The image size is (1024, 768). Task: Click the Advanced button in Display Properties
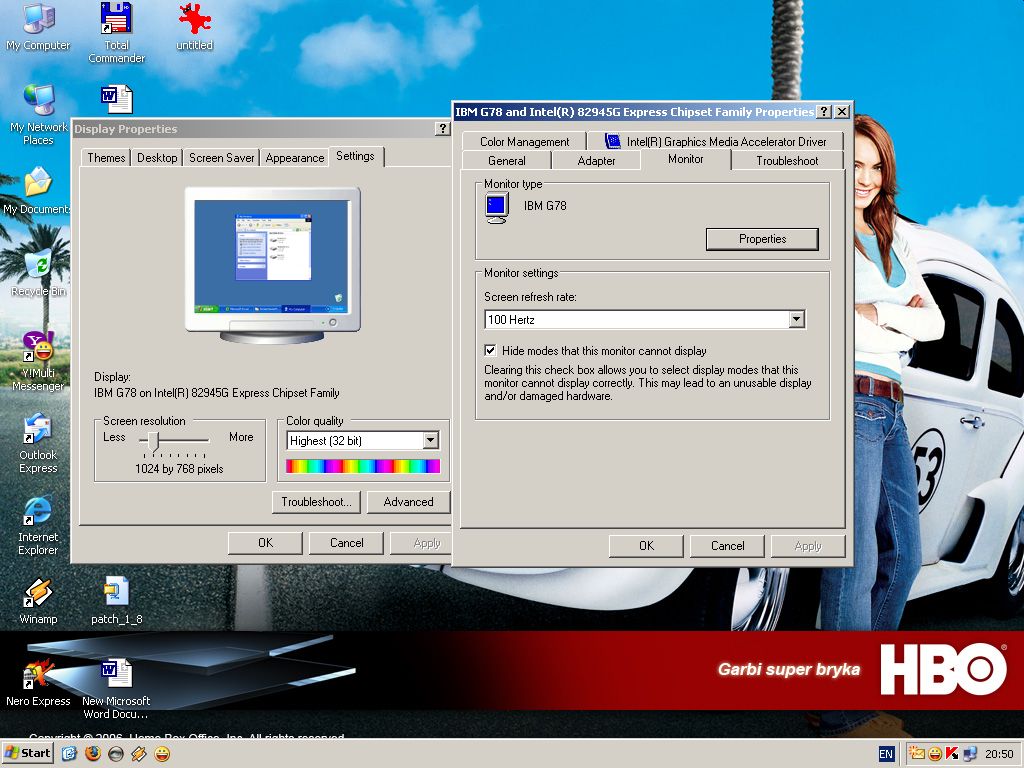[409, 502]
